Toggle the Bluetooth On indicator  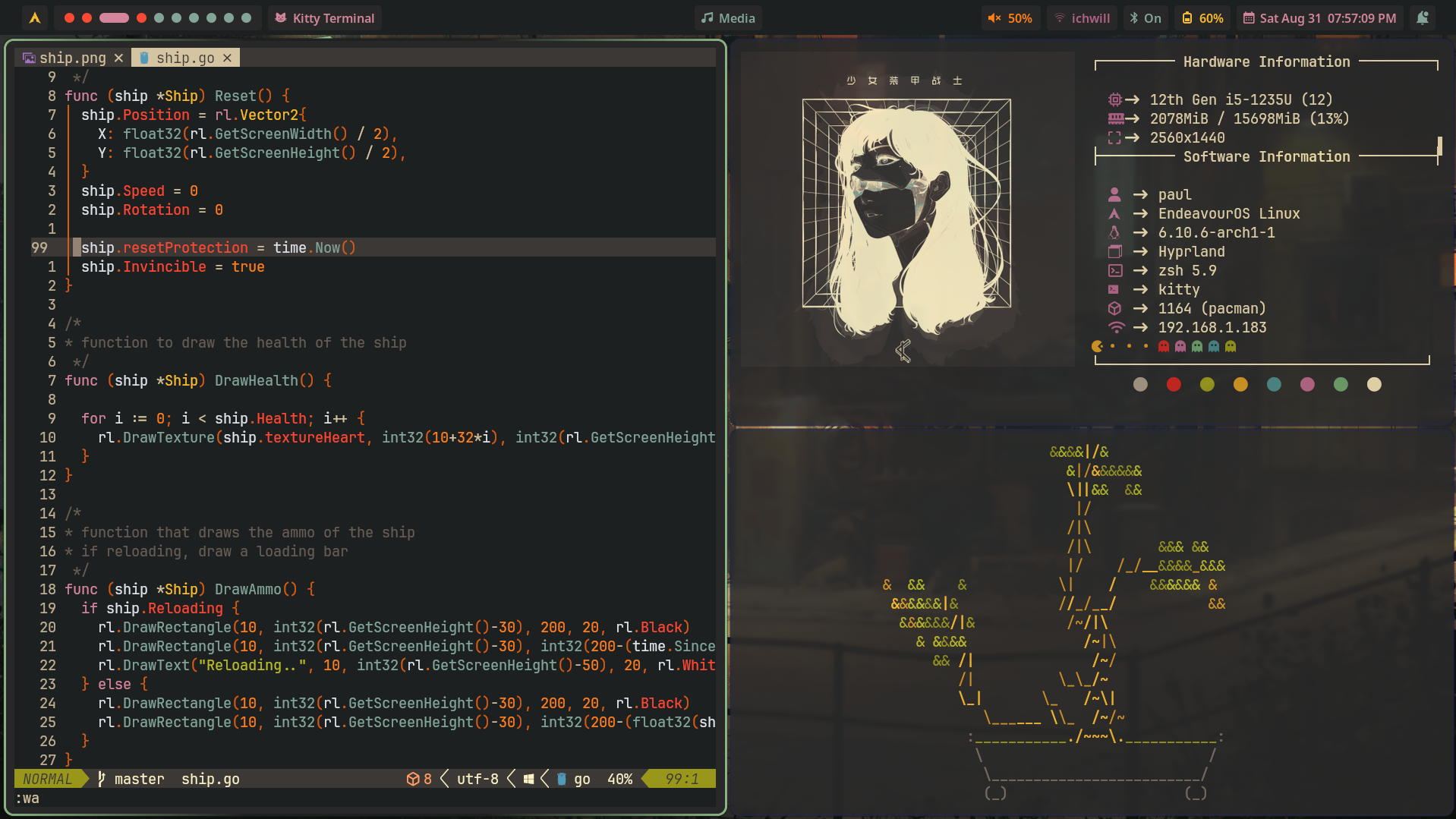click(x=1145, y=18)
